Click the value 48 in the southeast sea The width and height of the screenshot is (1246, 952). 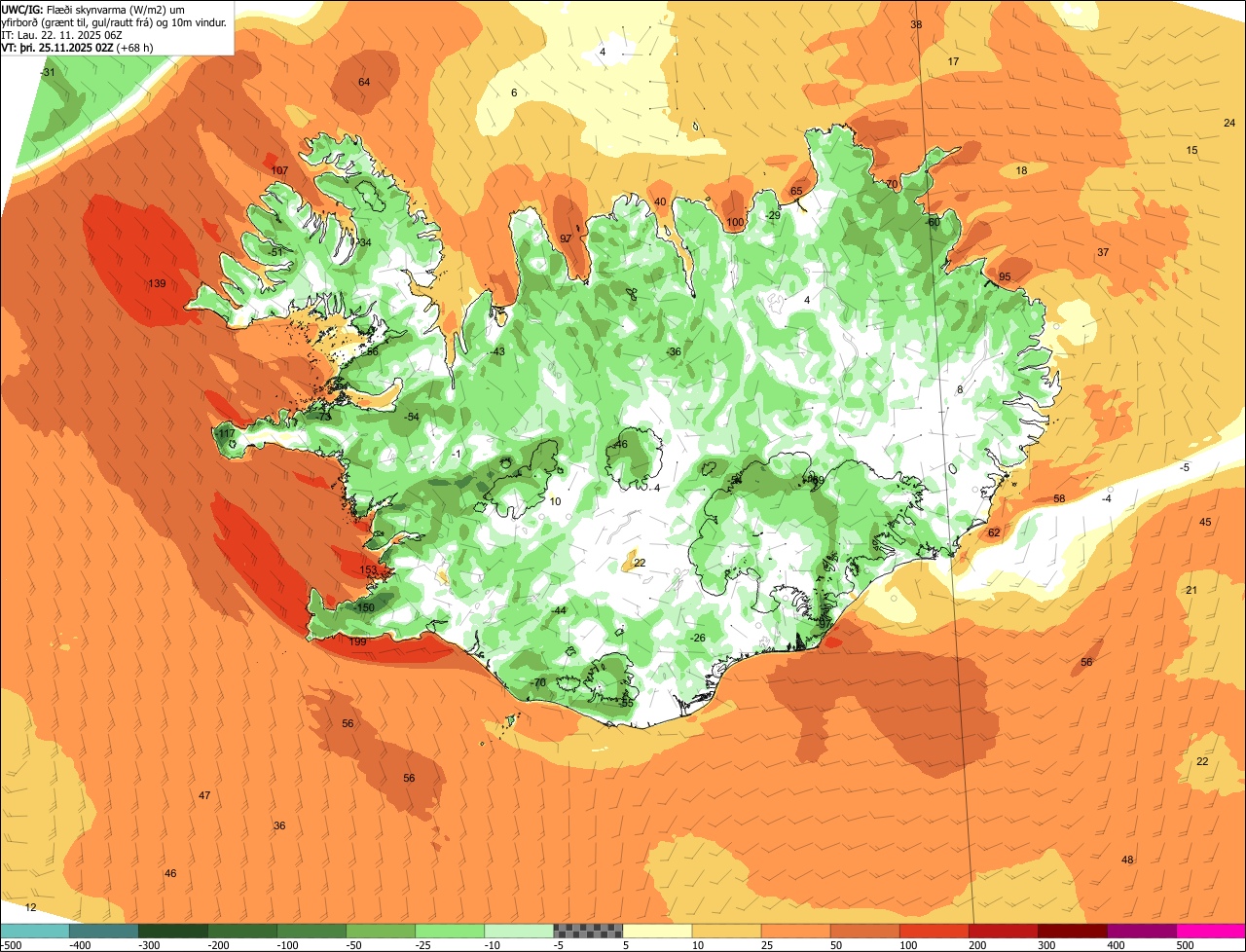coord(1127,860)
